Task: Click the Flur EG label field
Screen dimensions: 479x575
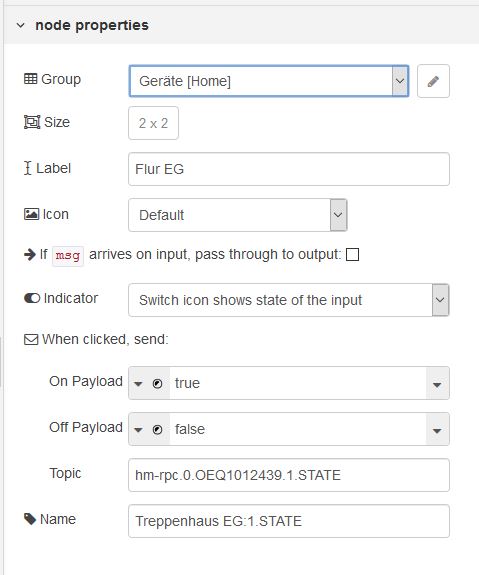Action: coord(289,169)
